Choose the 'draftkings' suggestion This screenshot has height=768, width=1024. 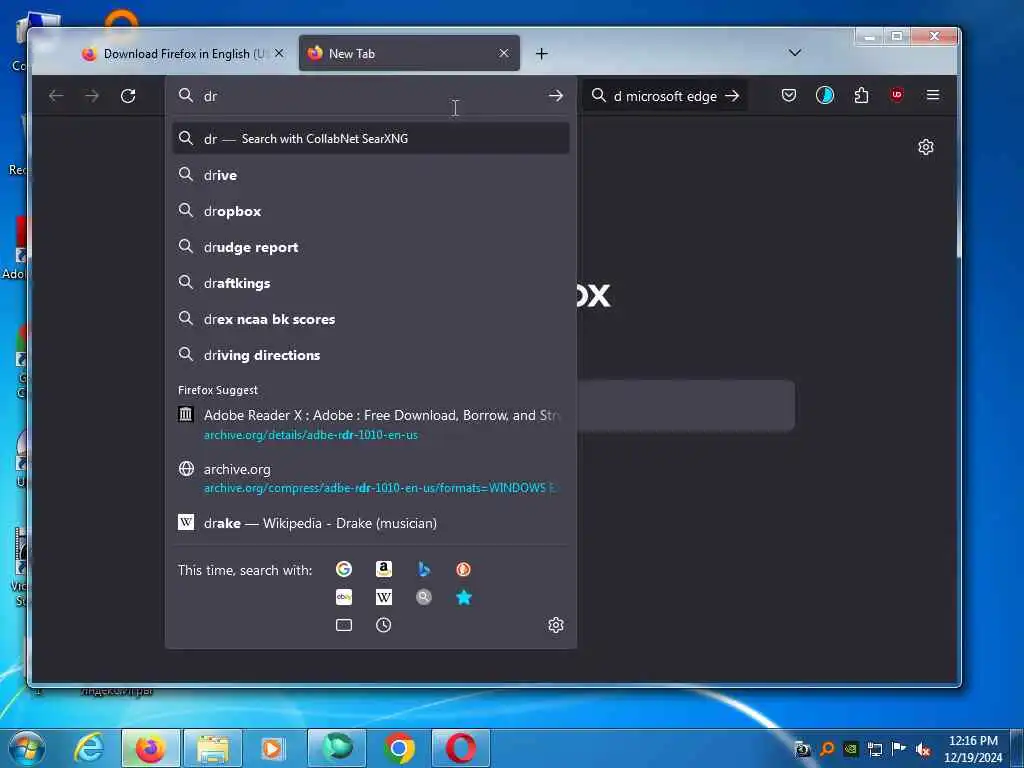pyautogui.click(x=370, y=283)
